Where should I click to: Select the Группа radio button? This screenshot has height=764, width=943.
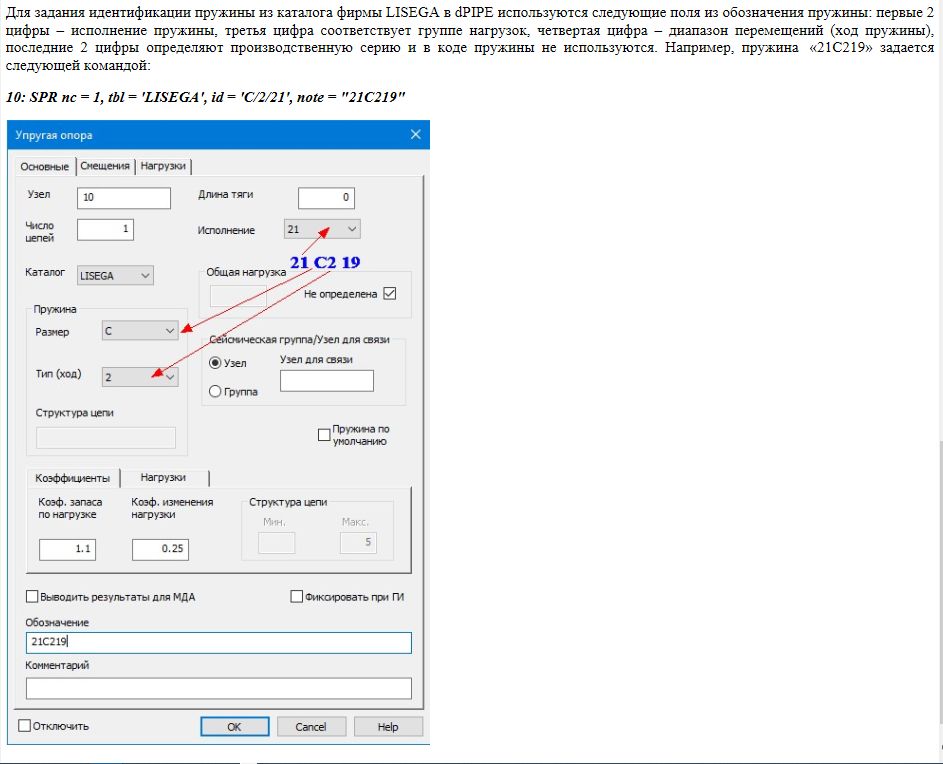[215, 392]
